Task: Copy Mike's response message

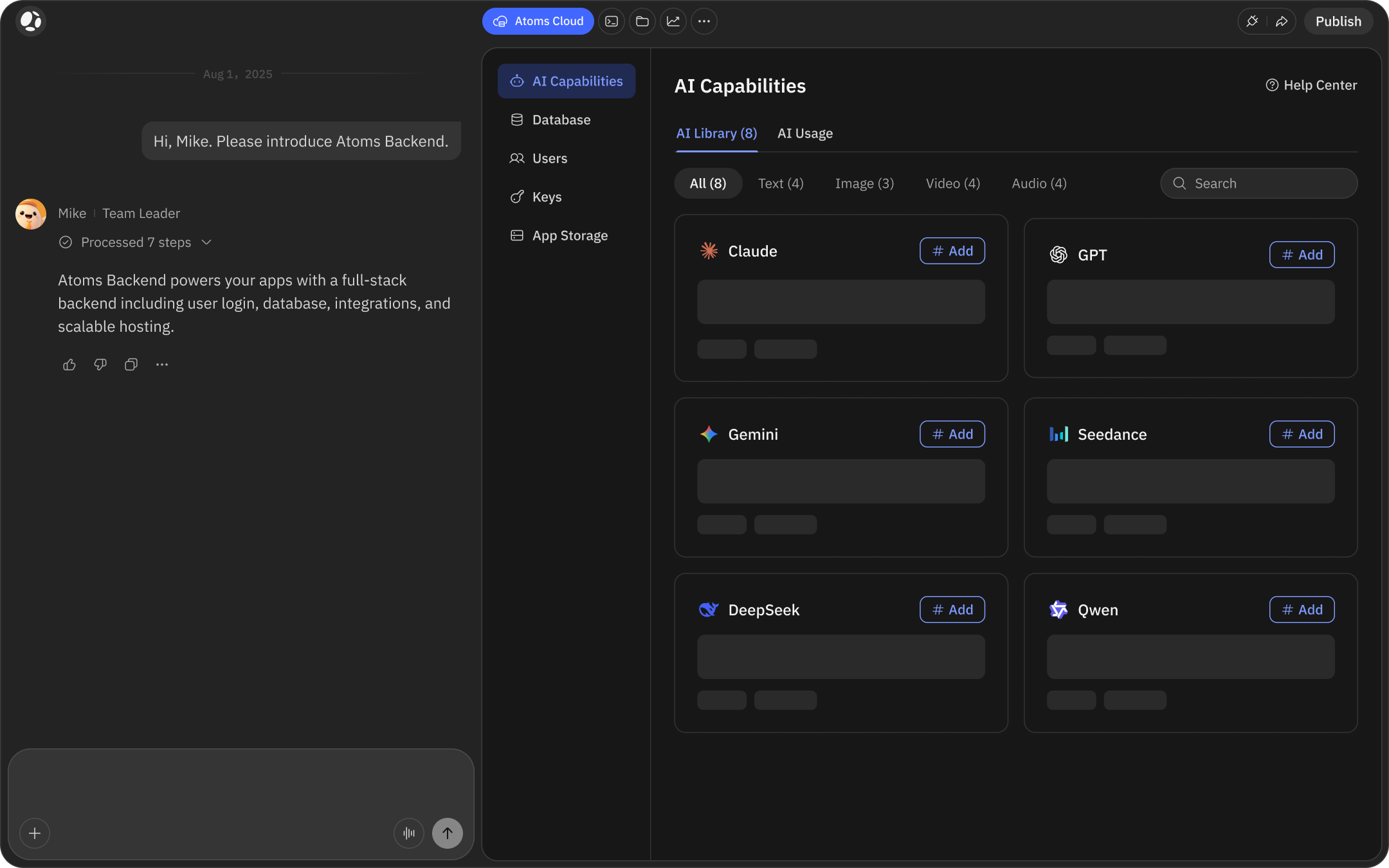Action: tap(131, 365)
